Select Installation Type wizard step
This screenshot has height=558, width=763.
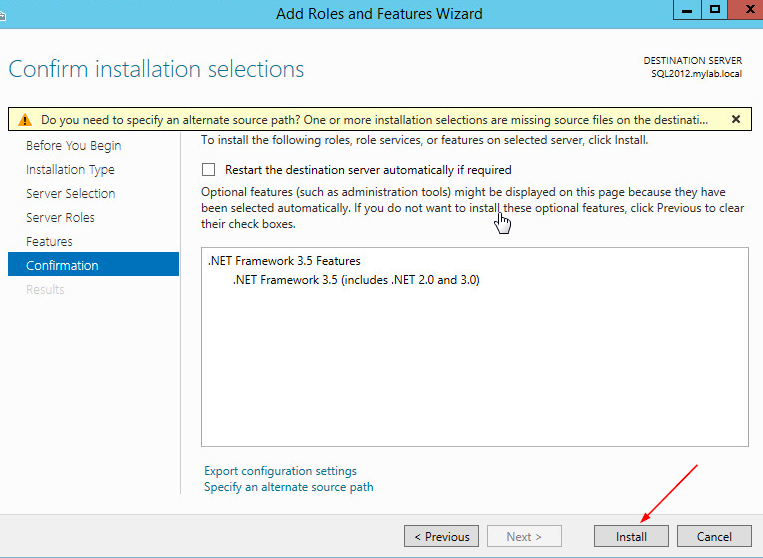coord(71,169)
